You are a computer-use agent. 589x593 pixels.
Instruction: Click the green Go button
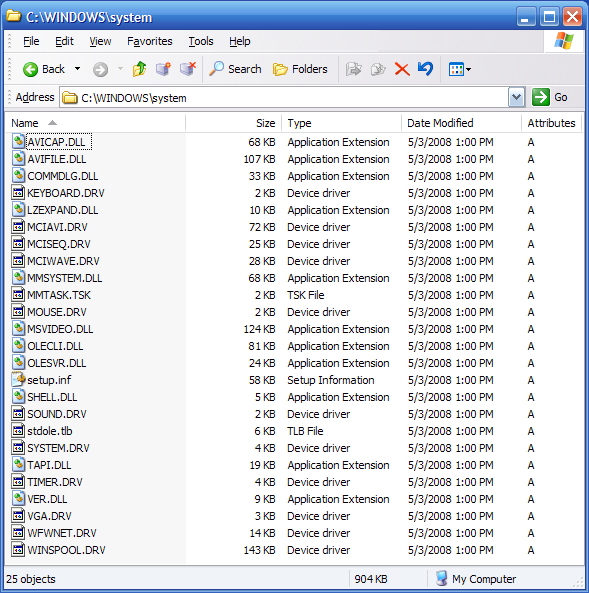coord(550,98)
